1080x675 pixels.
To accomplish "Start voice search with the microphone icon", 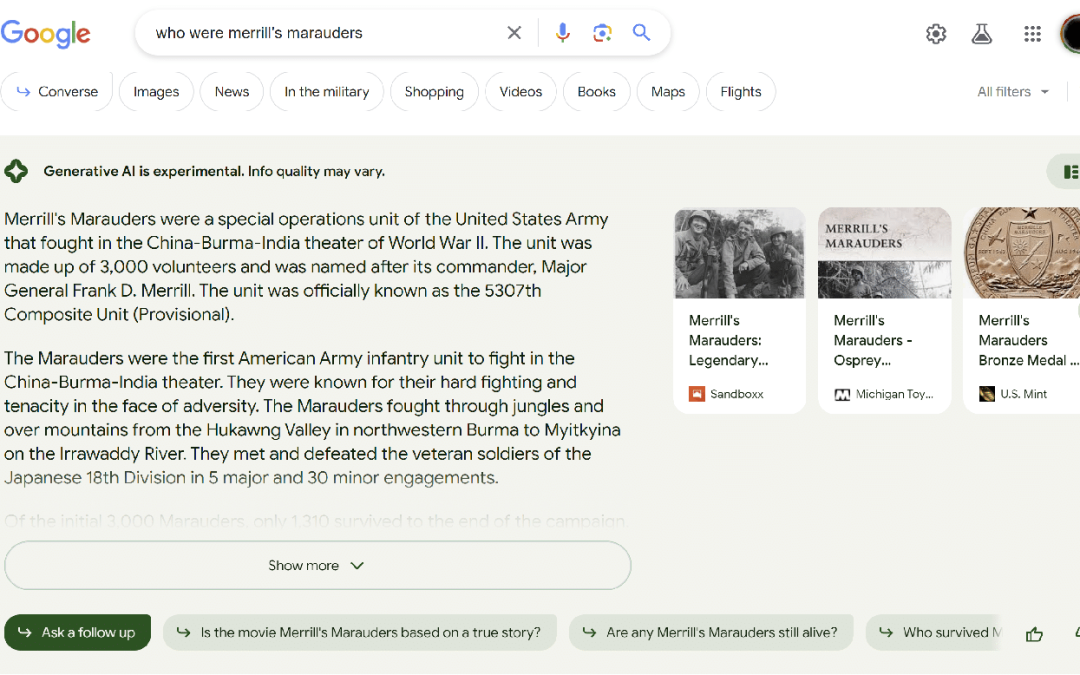I will (562, 32).
